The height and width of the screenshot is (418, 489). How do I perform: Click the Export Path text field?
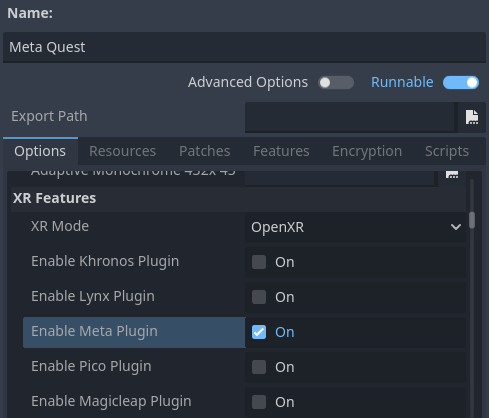350,117
